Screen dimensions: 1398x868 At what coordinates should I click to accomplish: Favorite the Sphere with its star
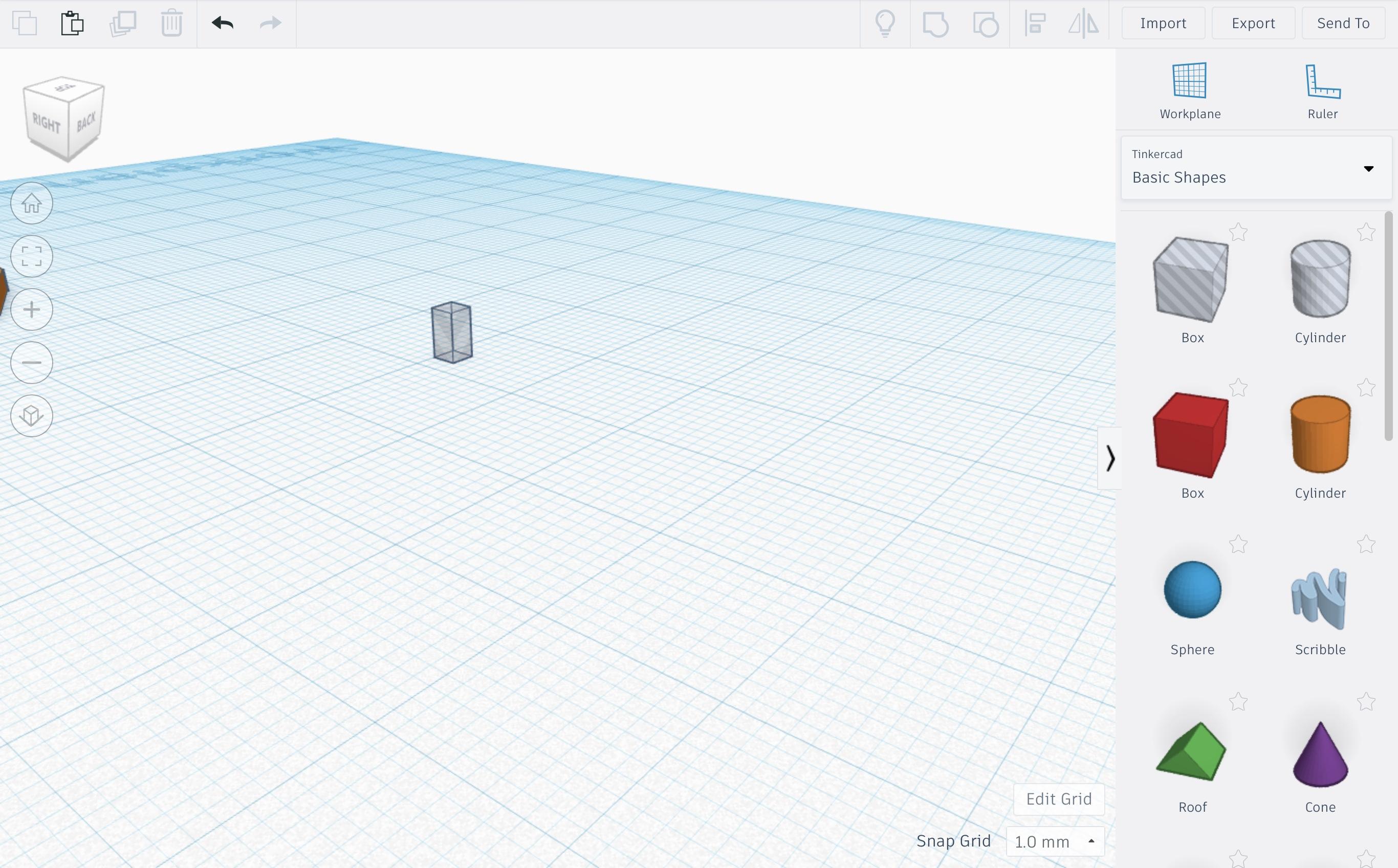(x=1238, y=544)
